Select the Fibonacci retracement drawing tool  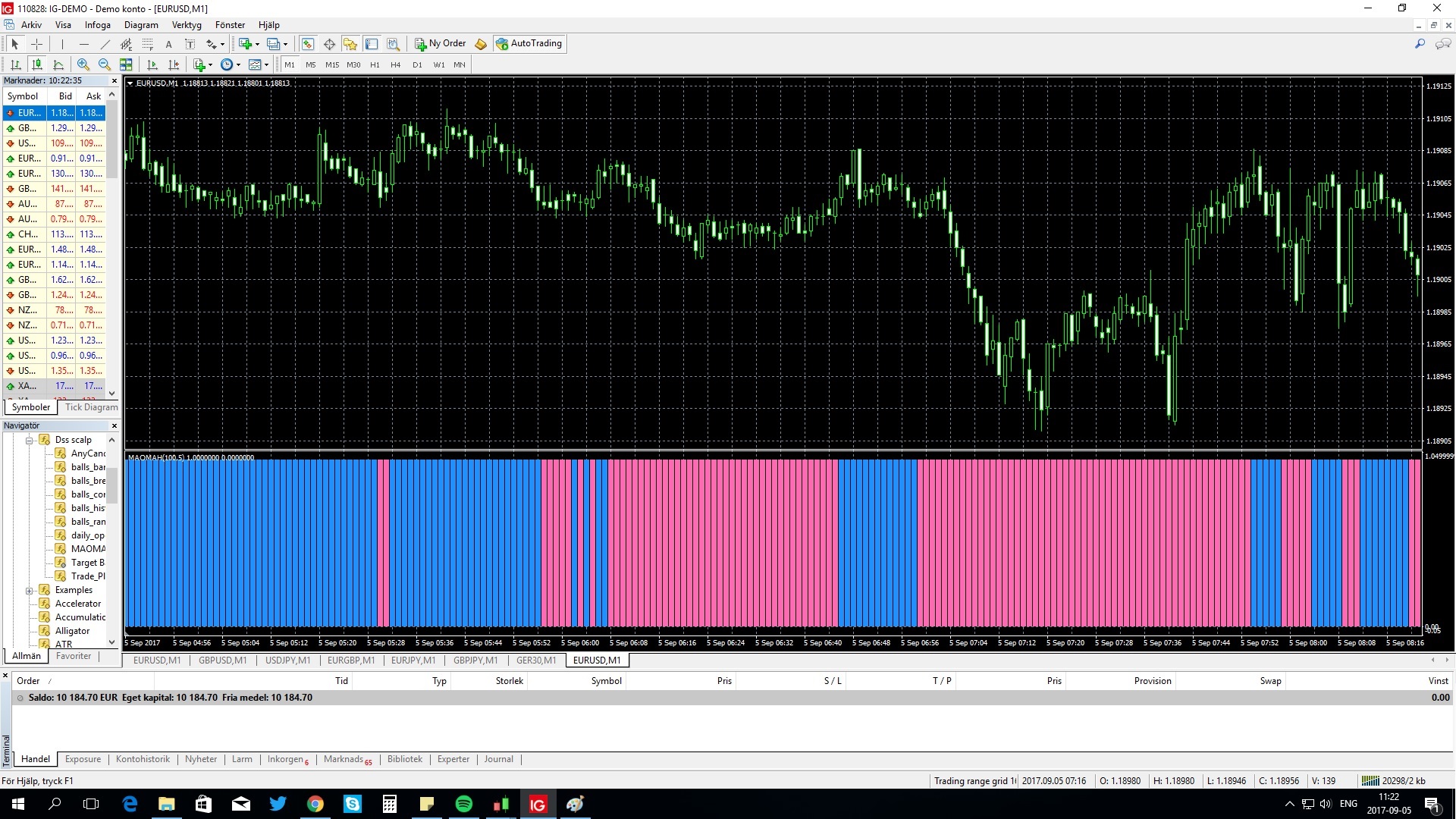(x=146, y=43)
